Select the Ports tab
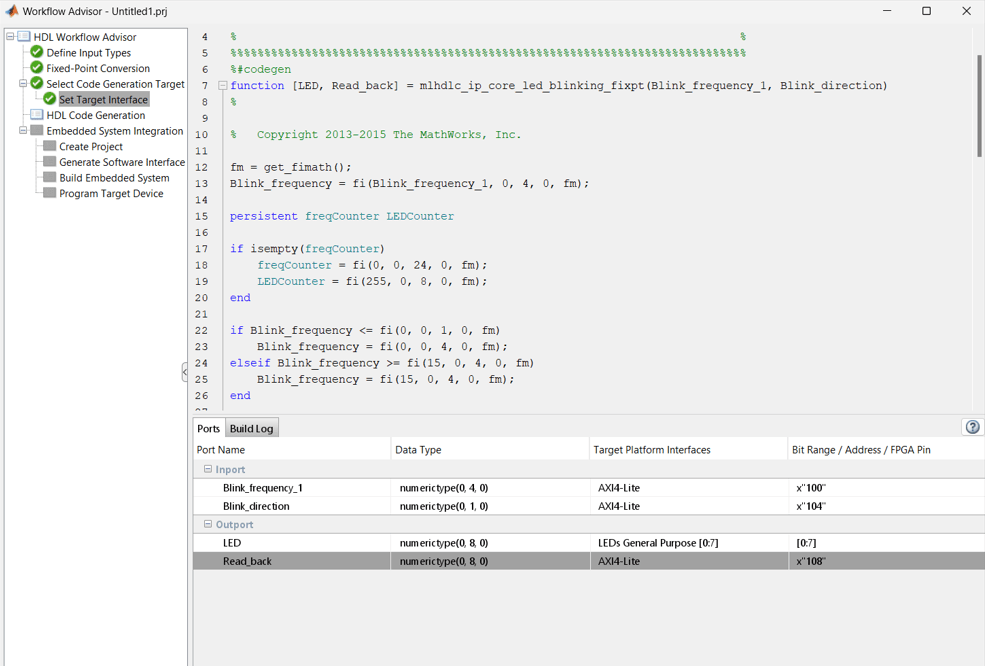Screen dimensions: 985x666 pyautogui.click(x=208, y=428)
